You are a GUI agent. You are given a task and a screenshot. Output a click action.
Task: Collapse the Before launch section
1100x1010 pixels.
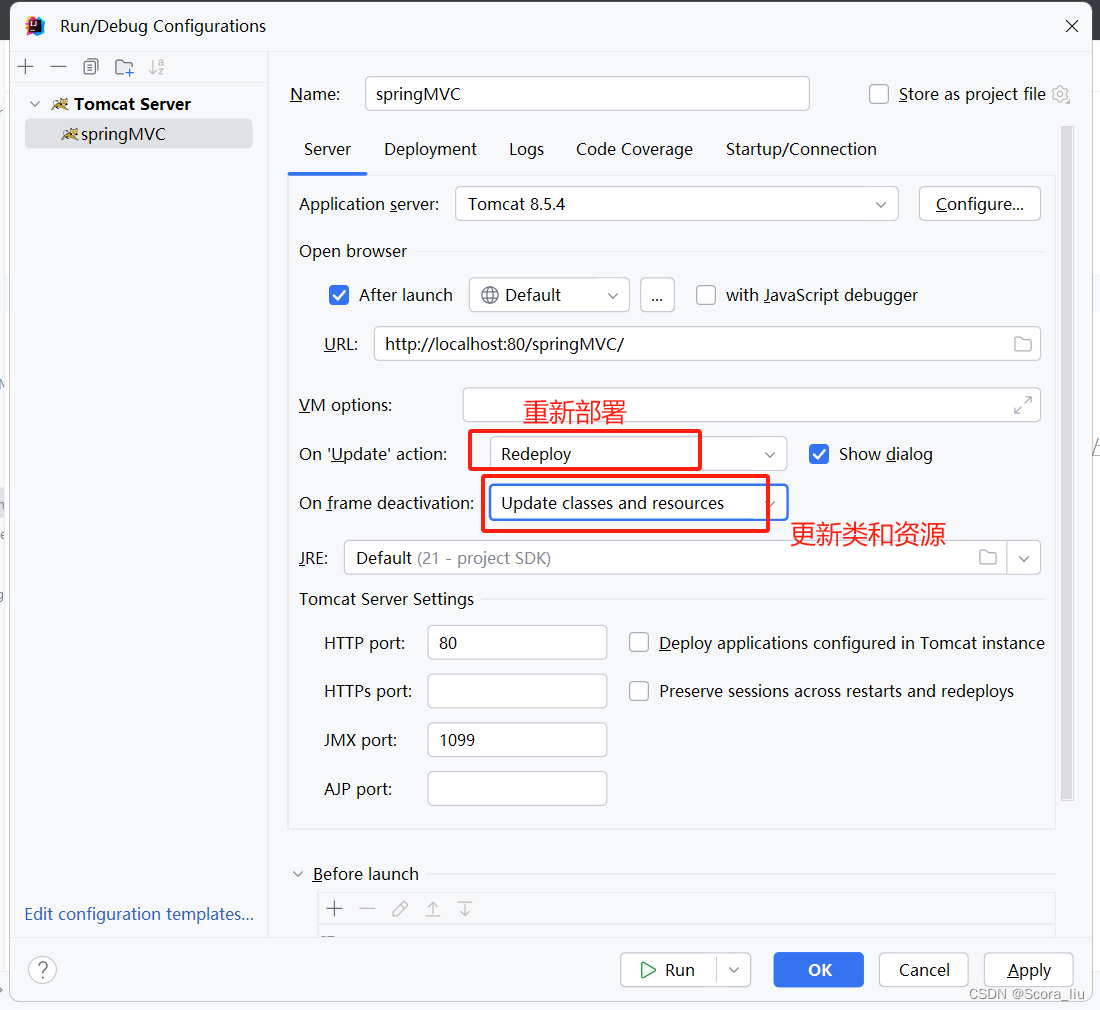tap(298, 874)
